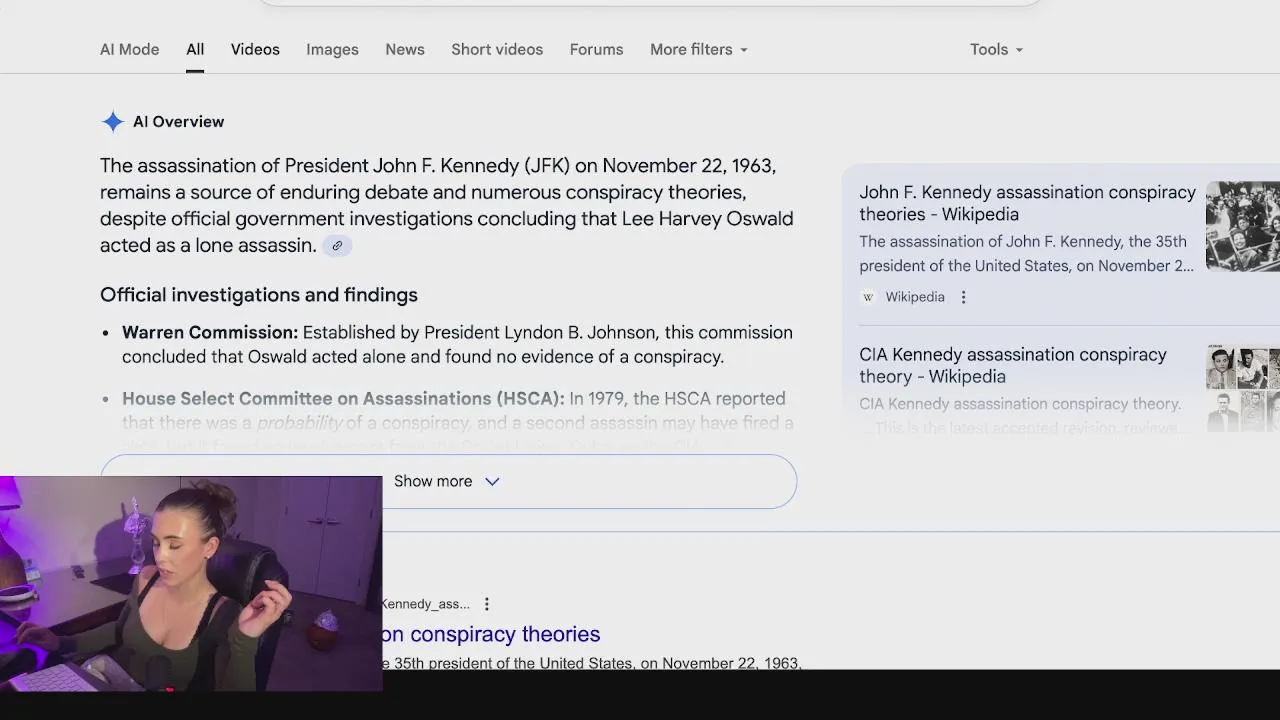Click the 'Warren Commission:' bold text

pos(210,333)
